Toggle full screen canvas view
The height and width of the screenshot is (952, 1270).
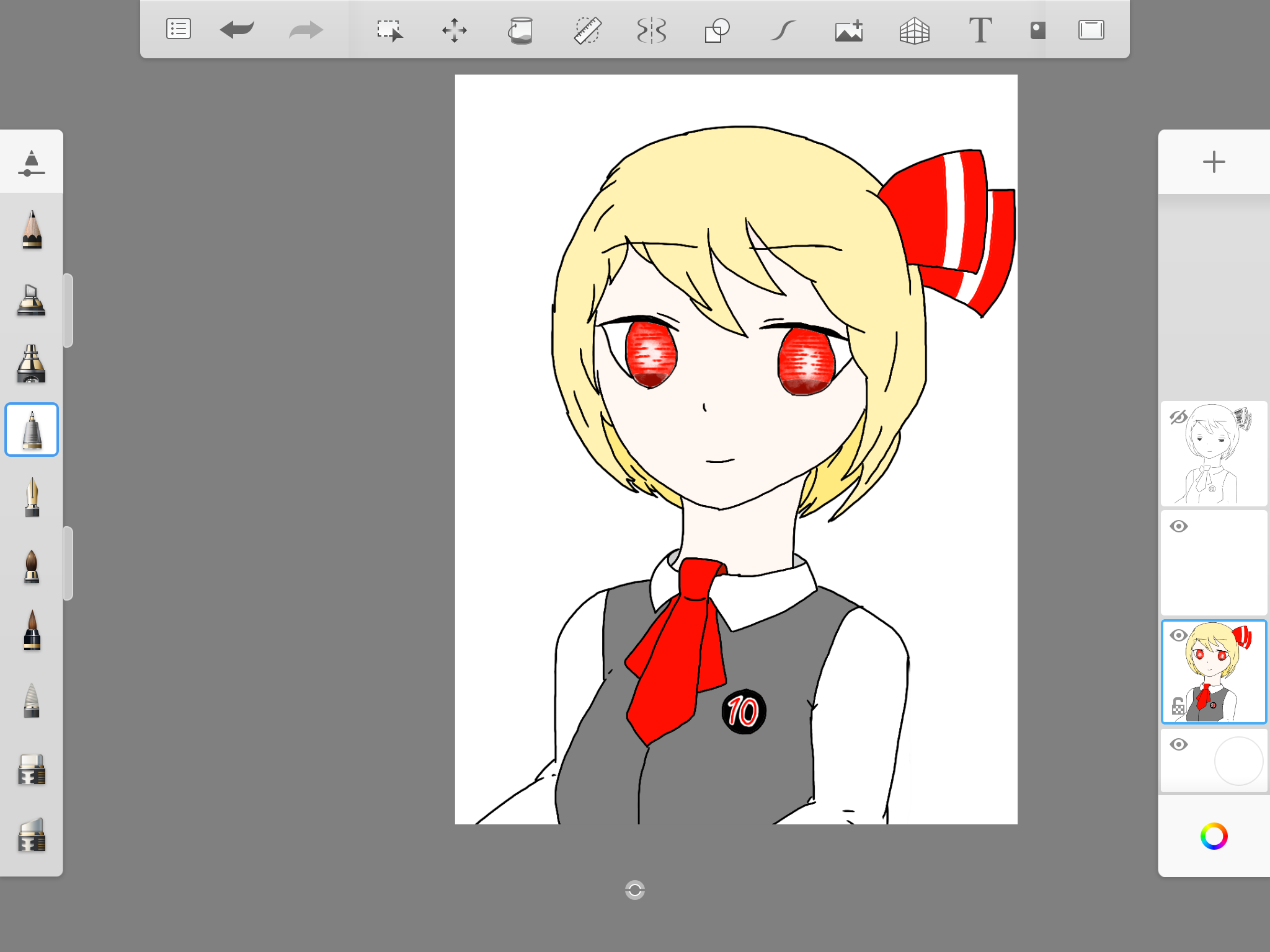pyautogui.click(x=1091, y=30)
